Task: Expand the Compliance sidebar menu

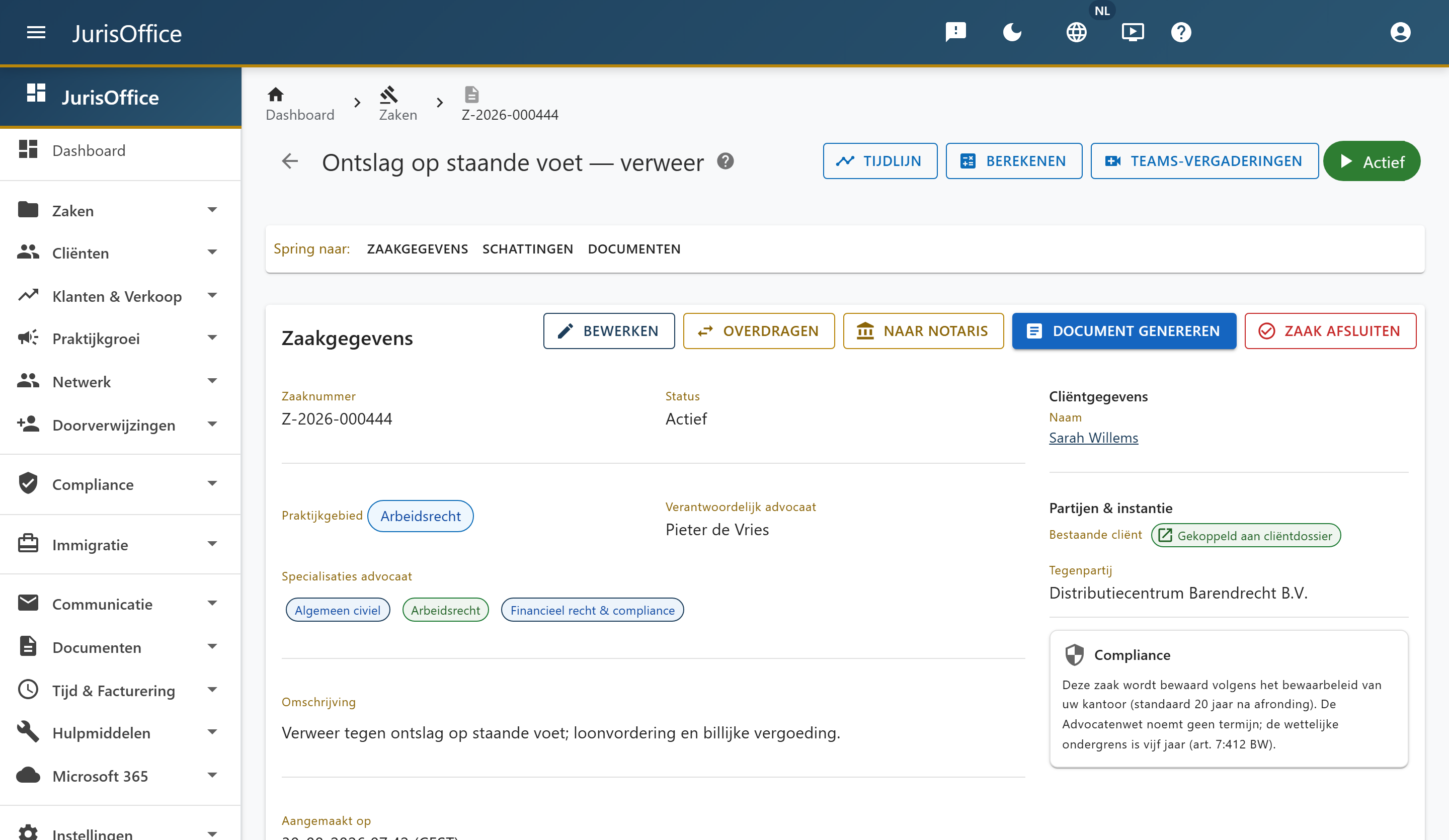Action: pyautogui.click(x=121, y=484)
